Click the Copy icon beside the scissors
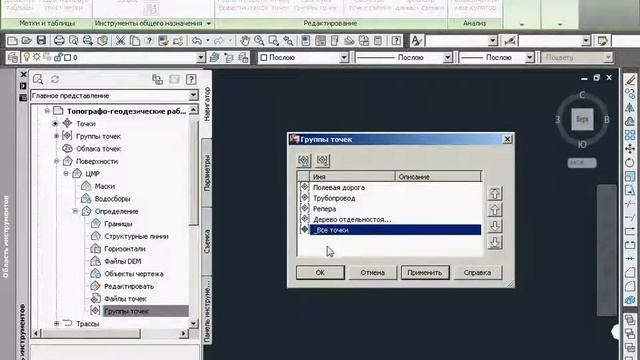Screen dimensions: 640x360 click(135, 40)
